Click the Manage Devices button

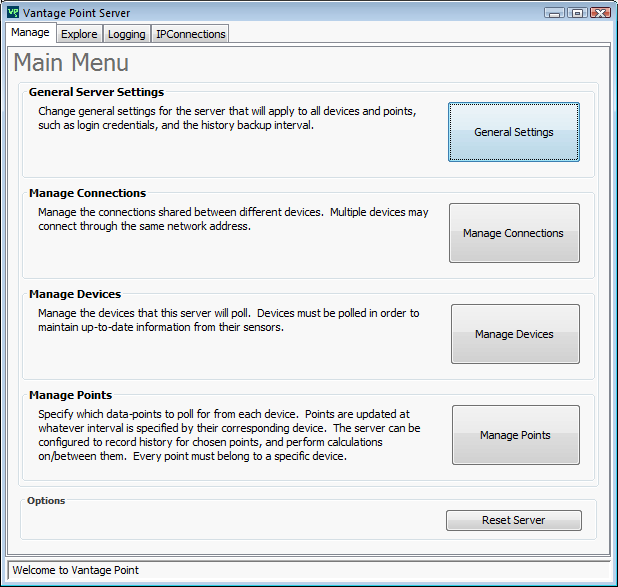[516, 334]
